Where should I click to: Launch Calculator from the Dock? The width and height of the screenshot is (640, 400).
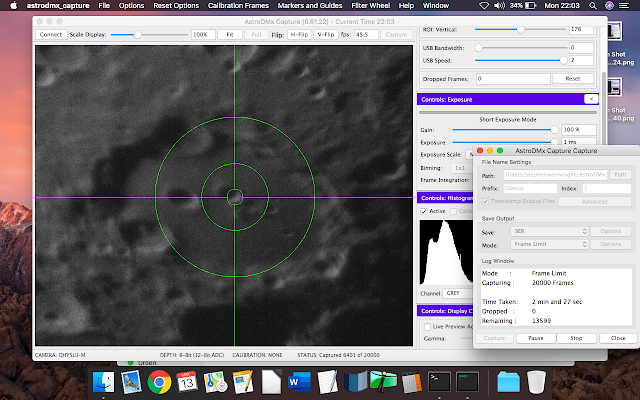click(411, 382)
